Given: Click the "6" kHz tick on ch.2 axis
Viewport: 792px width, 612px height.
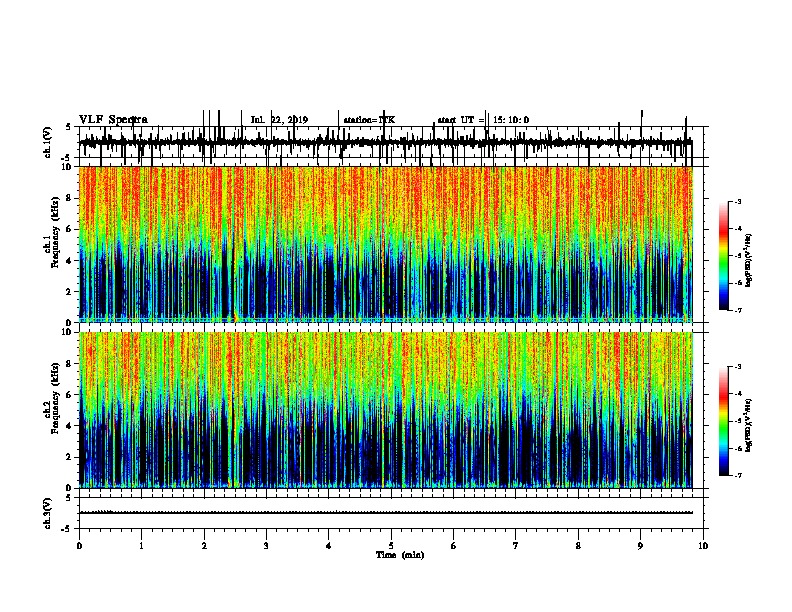Looking at the screenshot, I should (x=70, y=394).
